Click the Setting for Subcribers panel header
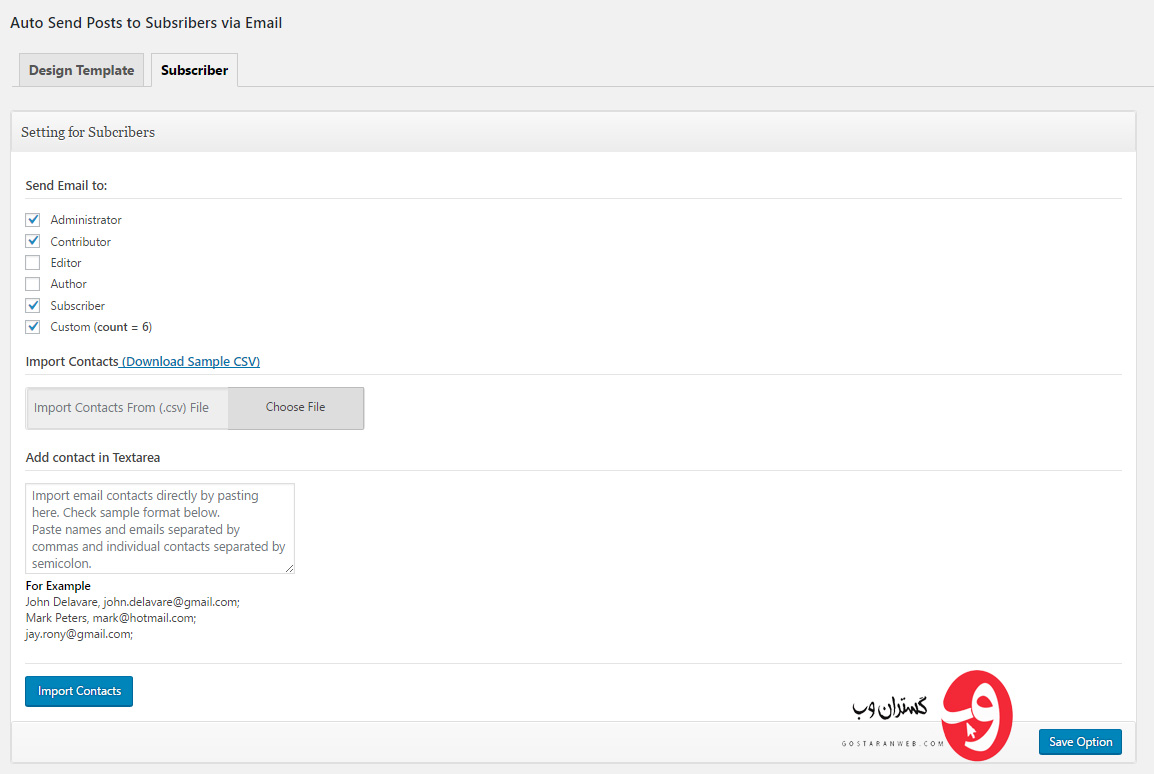 [88, 132]
